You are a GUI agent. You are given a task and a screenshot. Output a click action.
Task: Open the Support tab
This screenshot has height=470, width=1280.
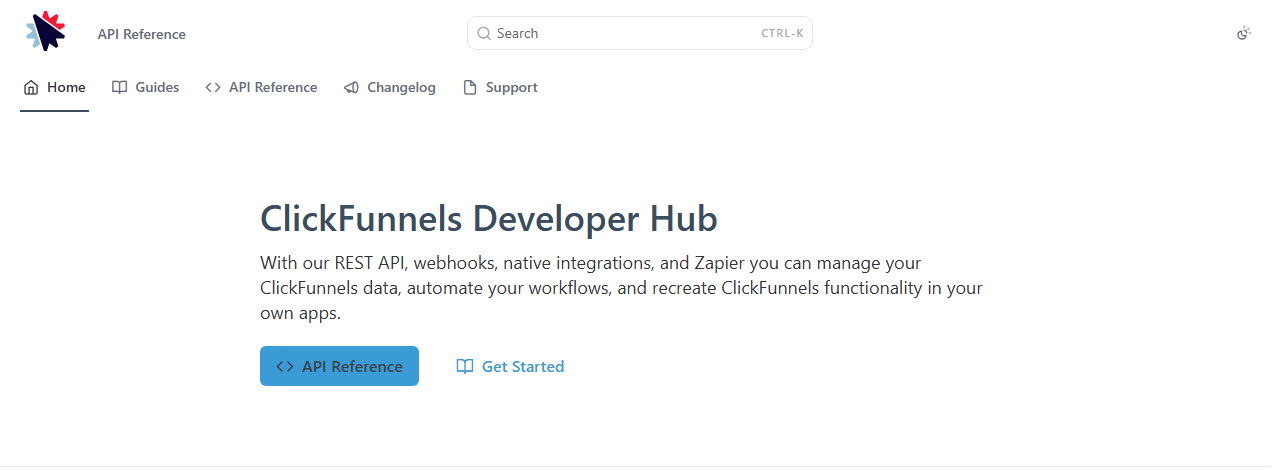coord(500,88)
